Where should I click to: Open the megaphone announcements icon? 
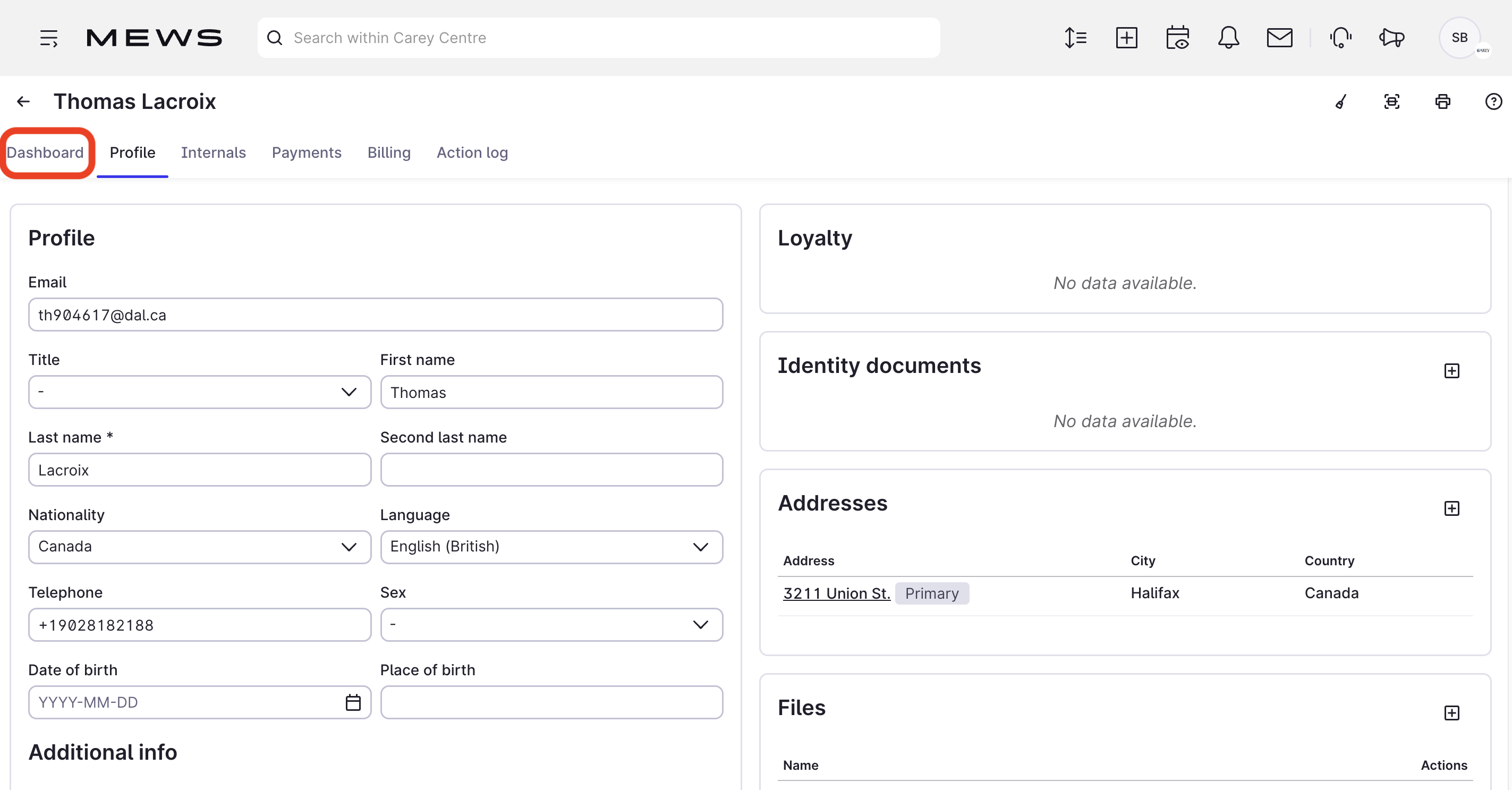point(1391,38)
